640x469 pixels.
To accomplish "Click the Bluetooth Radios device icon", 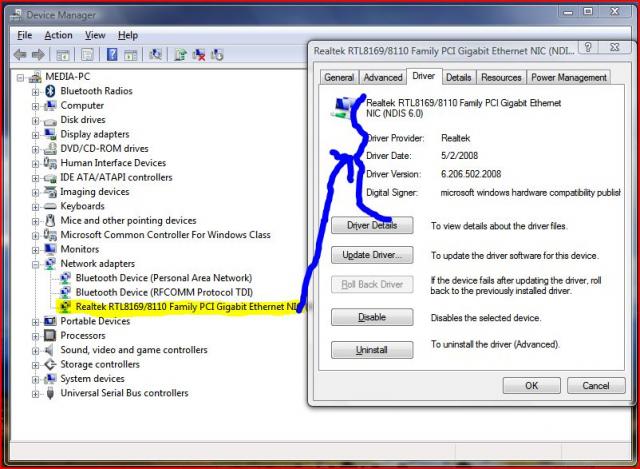I will coord(50,91).
